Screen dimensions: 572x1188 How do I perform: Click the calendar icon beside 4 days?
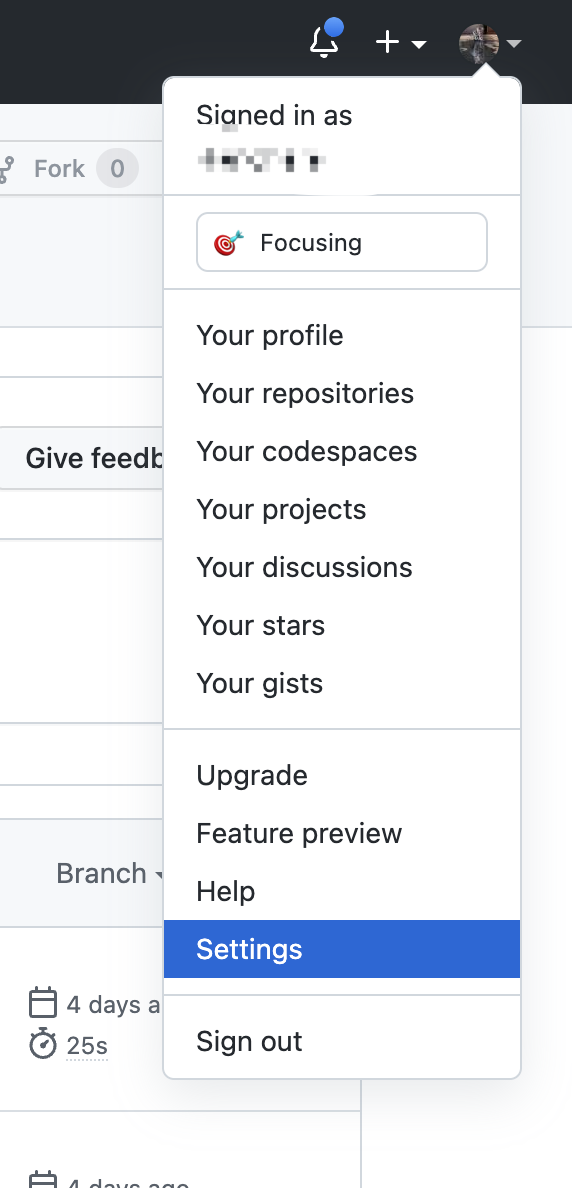42,1002
